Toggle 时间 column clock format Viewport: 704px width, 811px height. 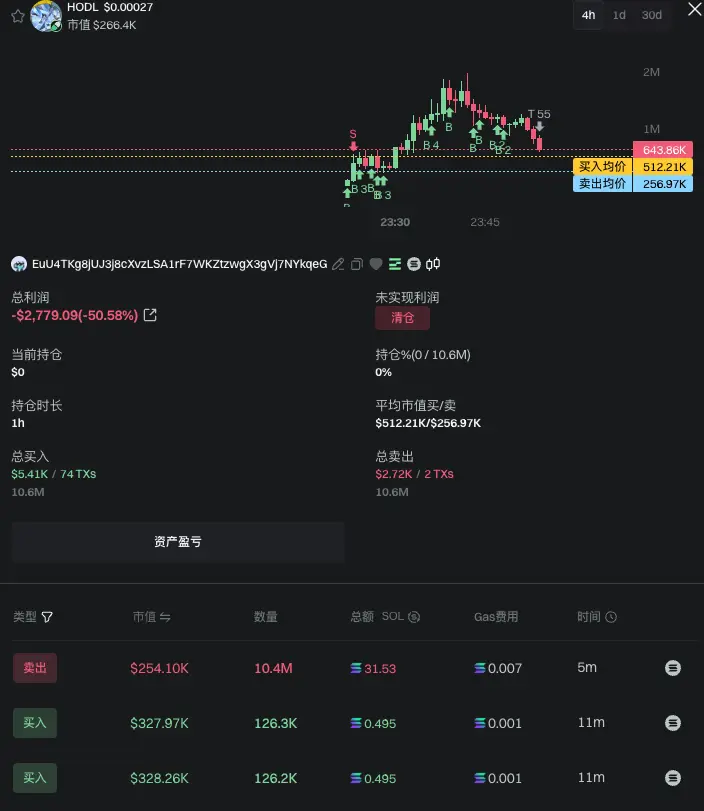[x=611, y=617]
